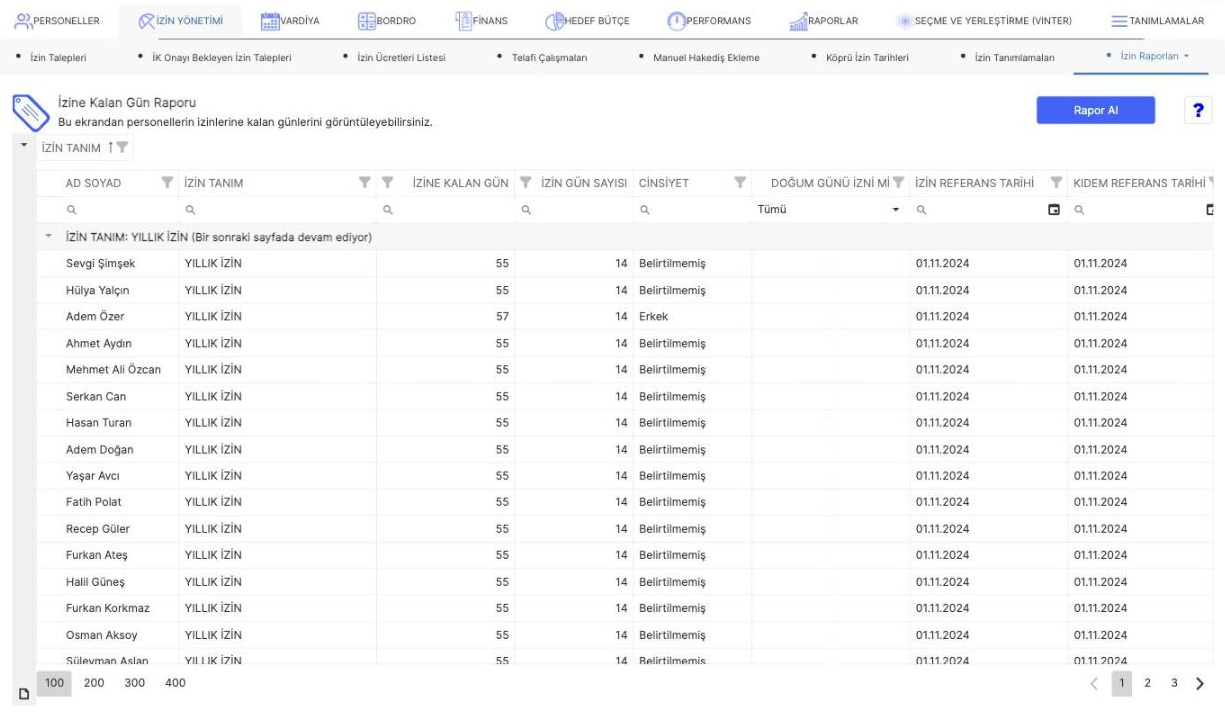Click filter icon in DOĞUM GÜNÜ İZNİ Mİ header
The width and height of the screenshot is (1225, 716).
tap(898, 182)
